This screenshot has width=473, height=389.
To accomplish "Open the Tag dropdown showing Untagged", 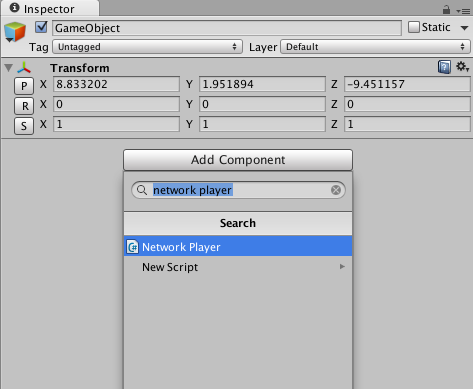I will [x=147, y=47].
